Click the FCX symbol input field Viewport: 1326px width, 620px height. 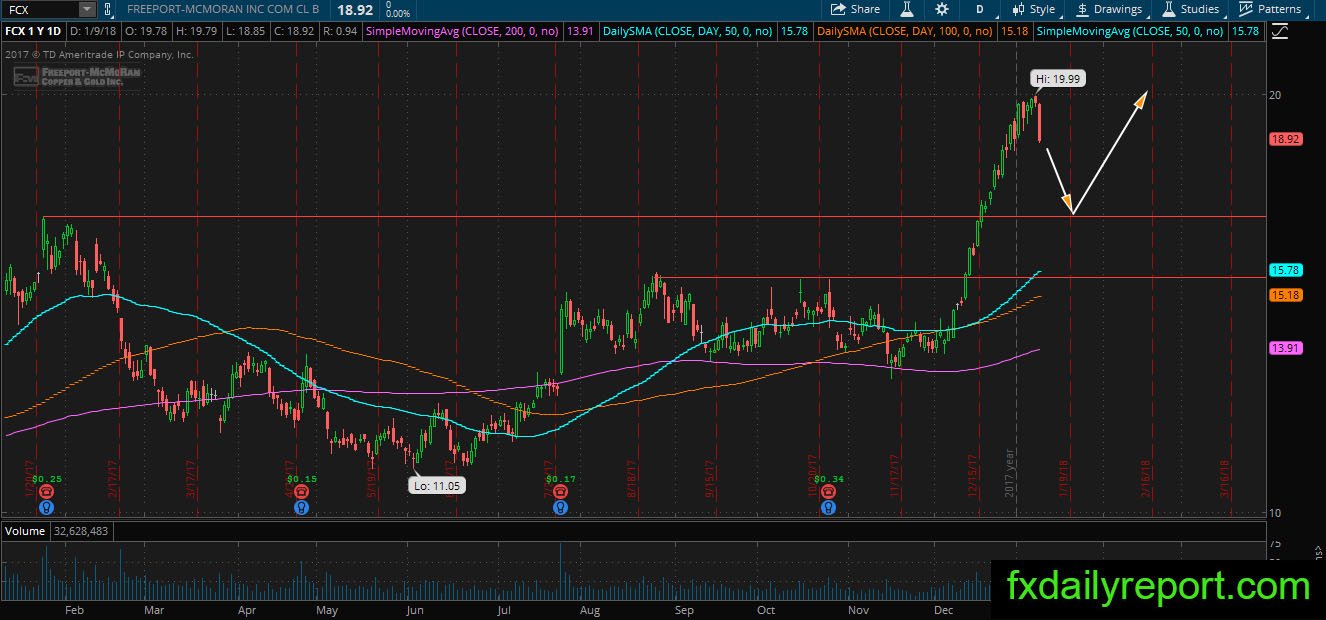coord(39,9)
